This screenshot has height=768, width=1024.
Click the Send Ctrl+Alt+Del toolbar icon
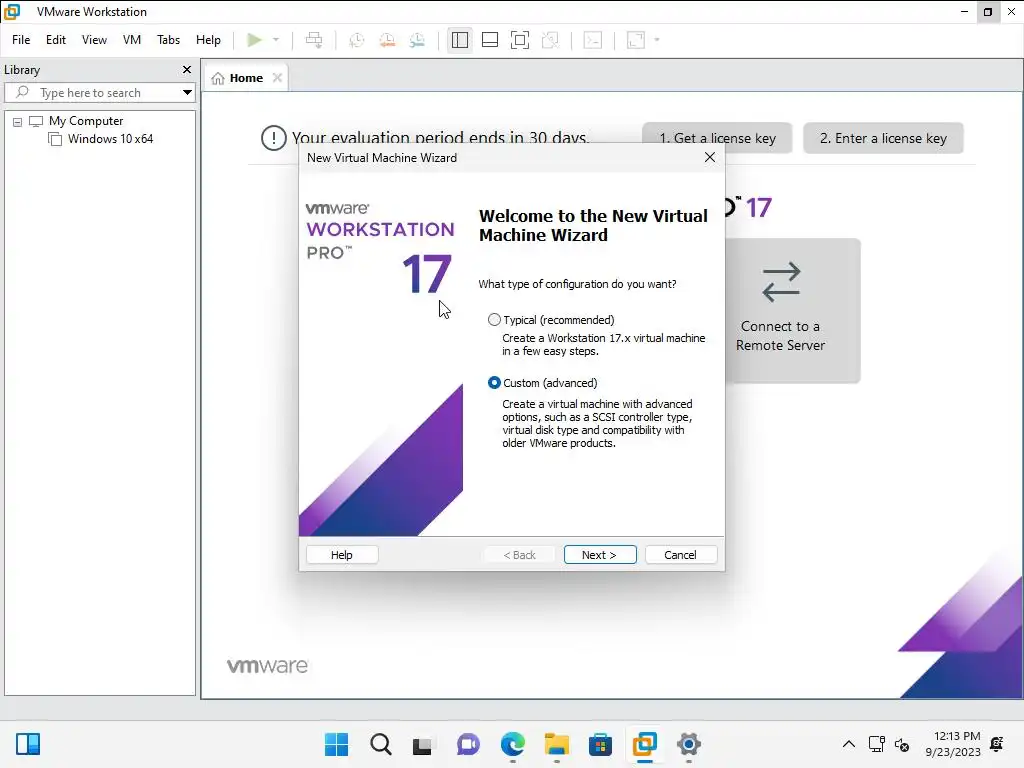click(314, 40)
